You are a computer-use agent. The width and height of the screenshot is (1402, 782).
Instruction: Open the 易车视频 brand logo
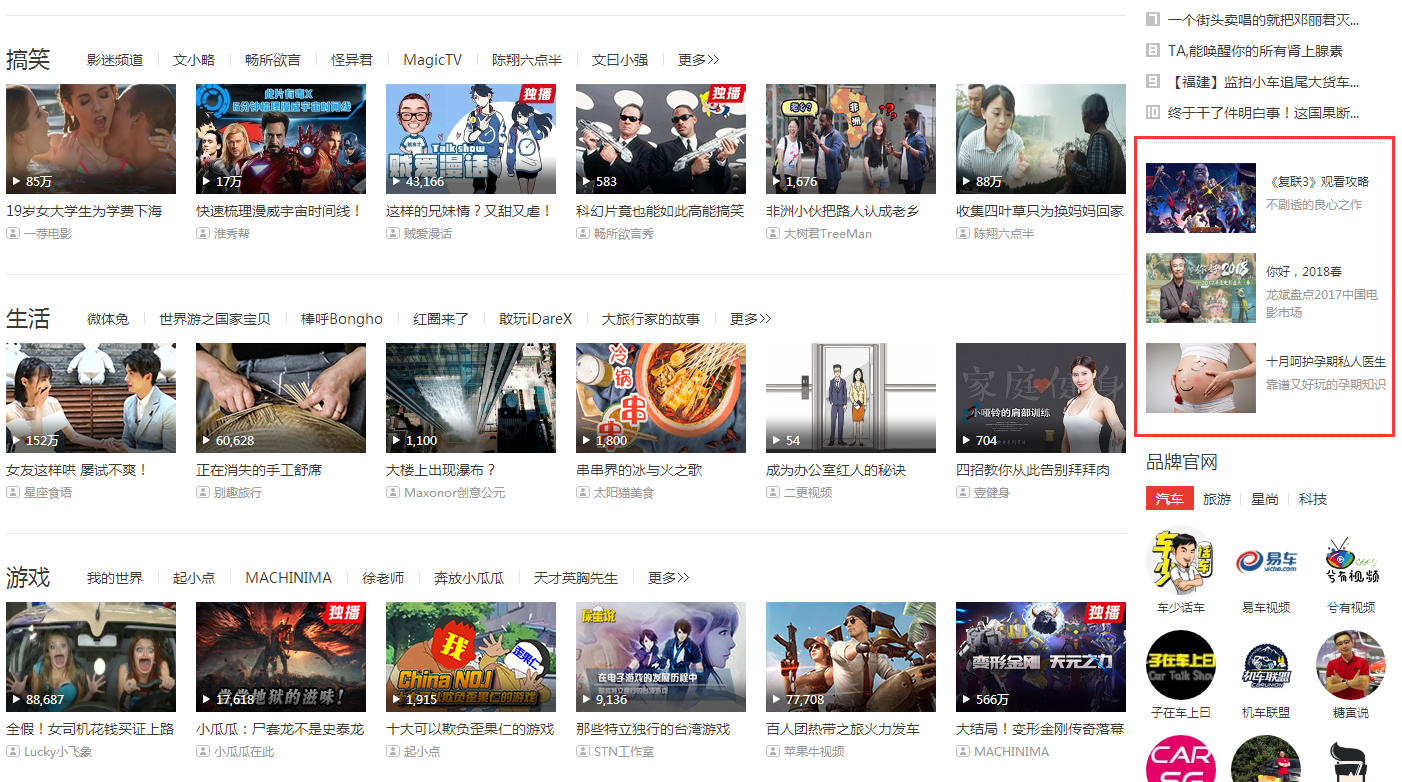coord(1265,561)
